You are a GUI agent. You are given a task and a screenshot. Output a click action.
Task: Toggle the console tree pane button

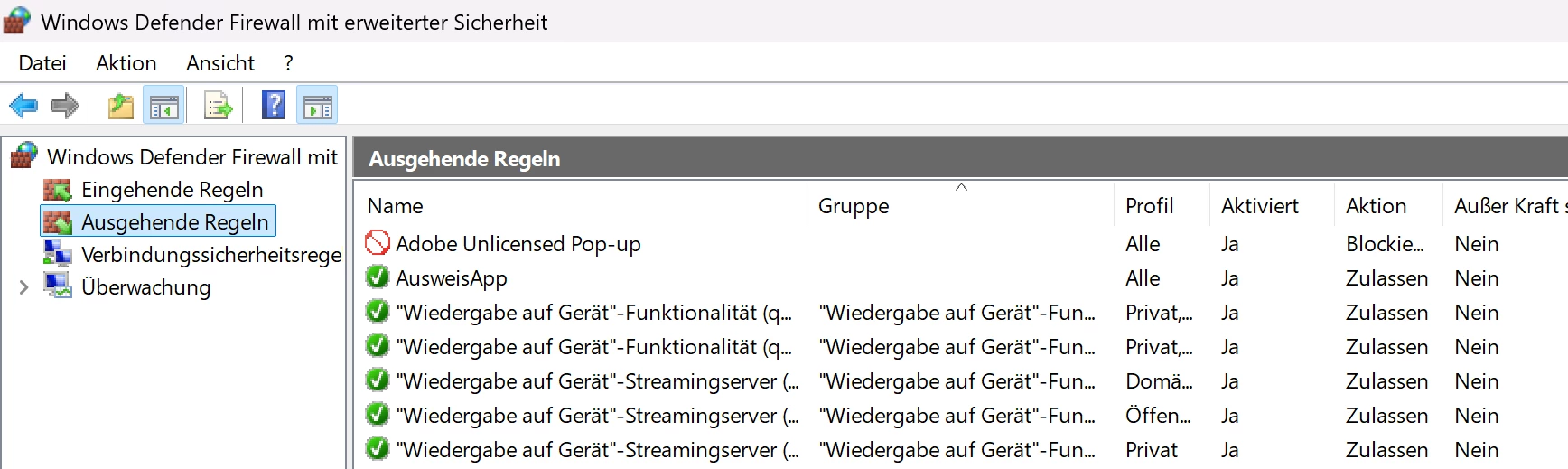coord(163,106)
